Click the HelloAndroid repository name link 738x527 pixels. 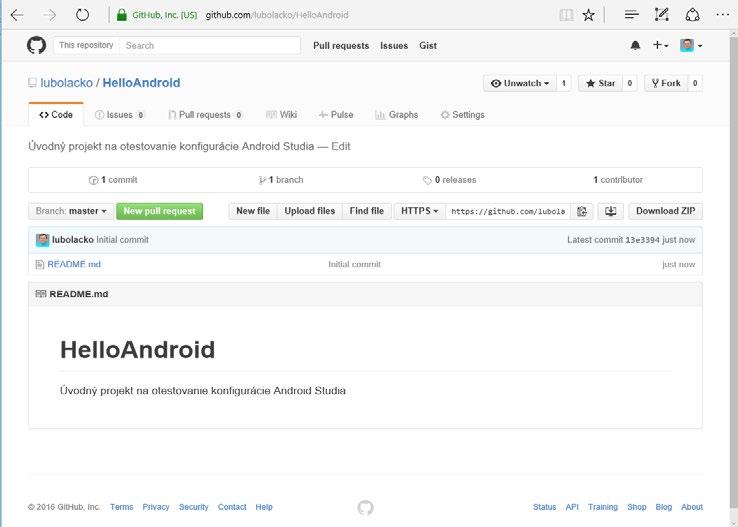141,83
